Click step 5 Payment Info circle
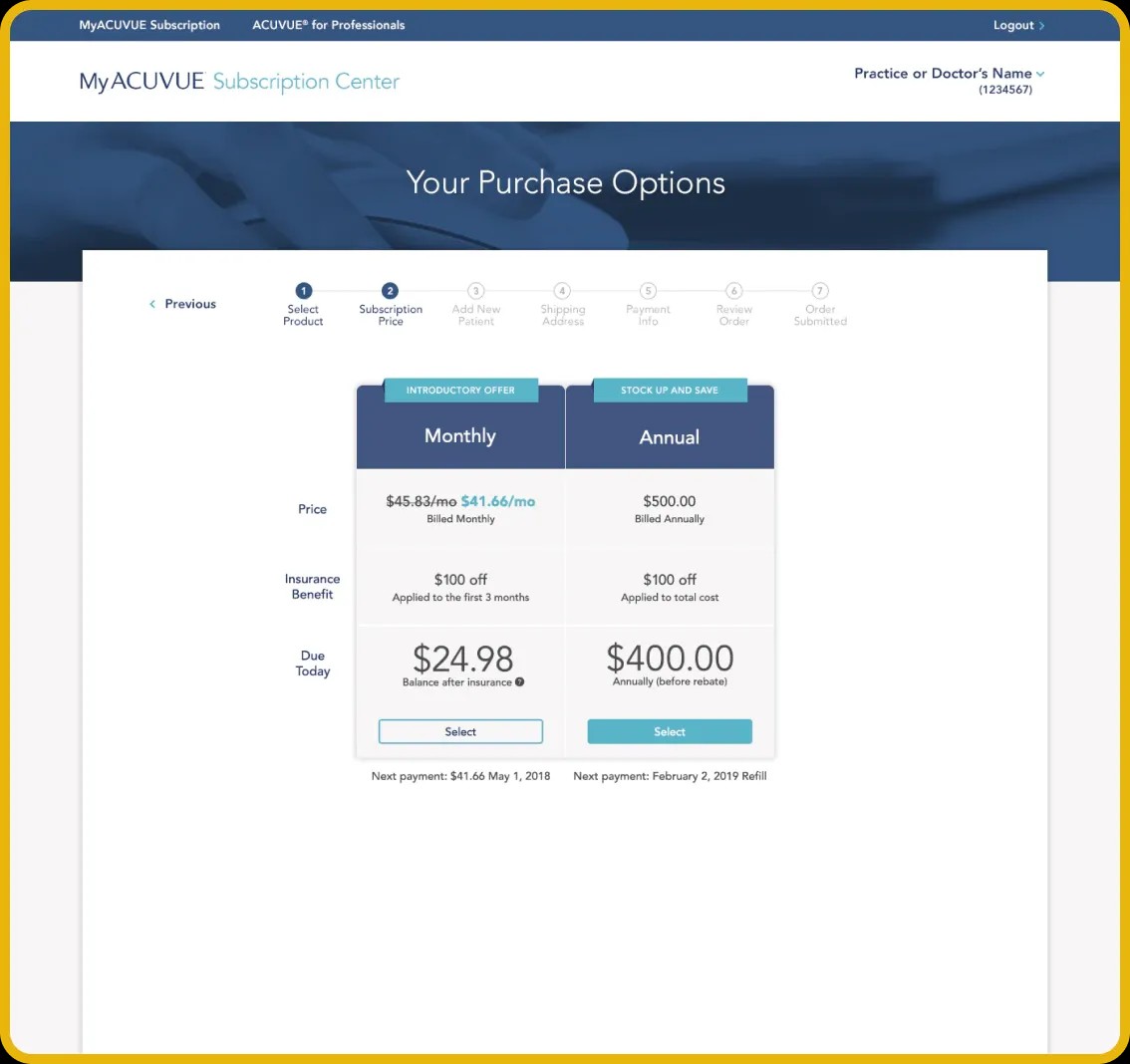 pos(648,292)
